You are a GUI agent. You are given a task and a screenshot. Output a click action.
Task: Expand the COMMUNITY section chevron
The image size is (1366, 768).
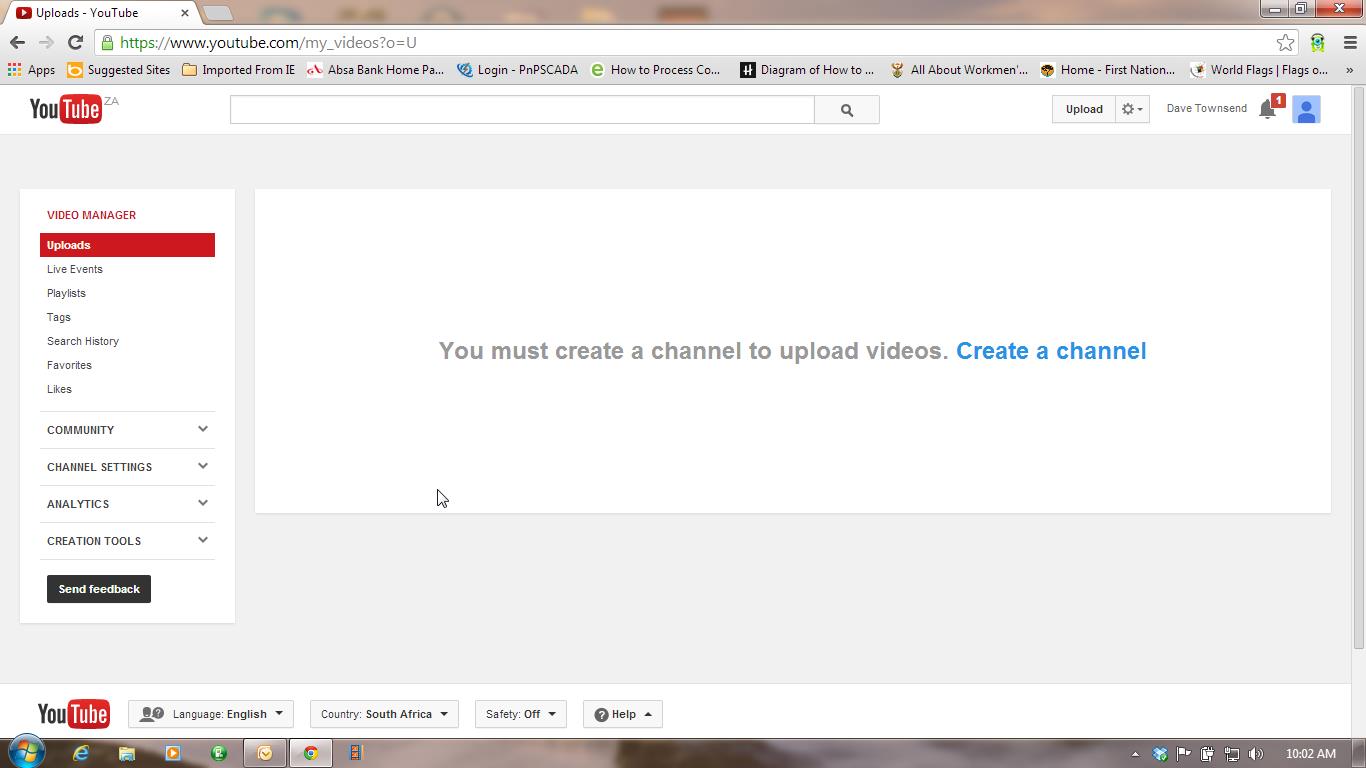tap(203, 429)
